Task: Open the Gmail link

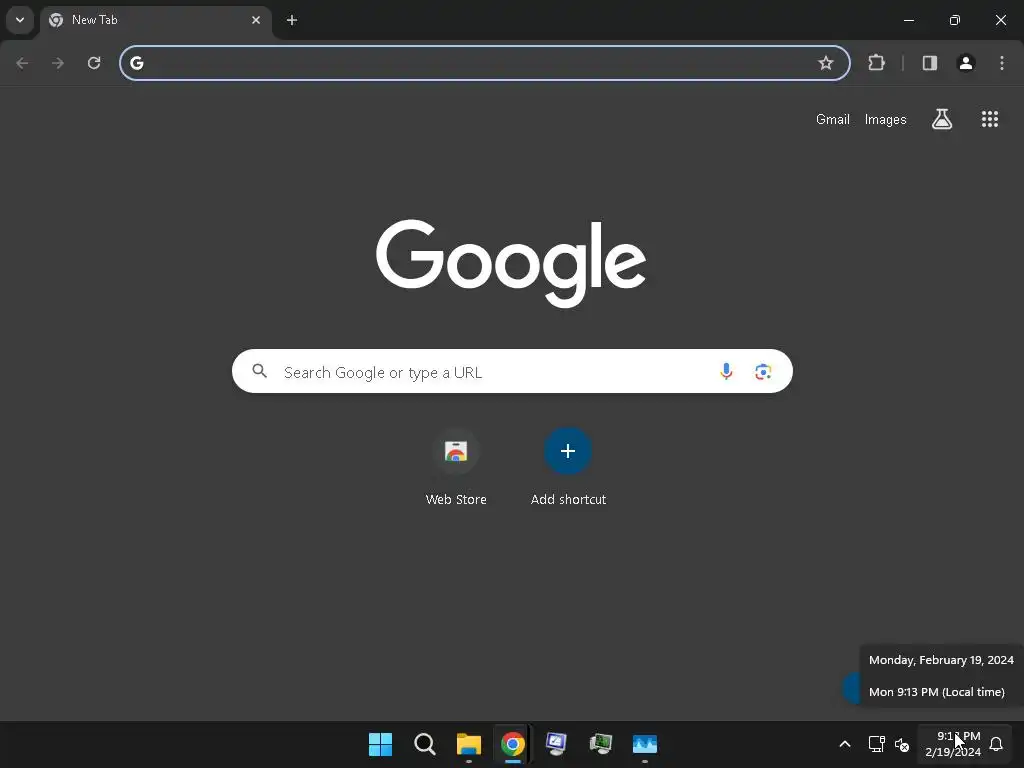Action: pos(833,120)
